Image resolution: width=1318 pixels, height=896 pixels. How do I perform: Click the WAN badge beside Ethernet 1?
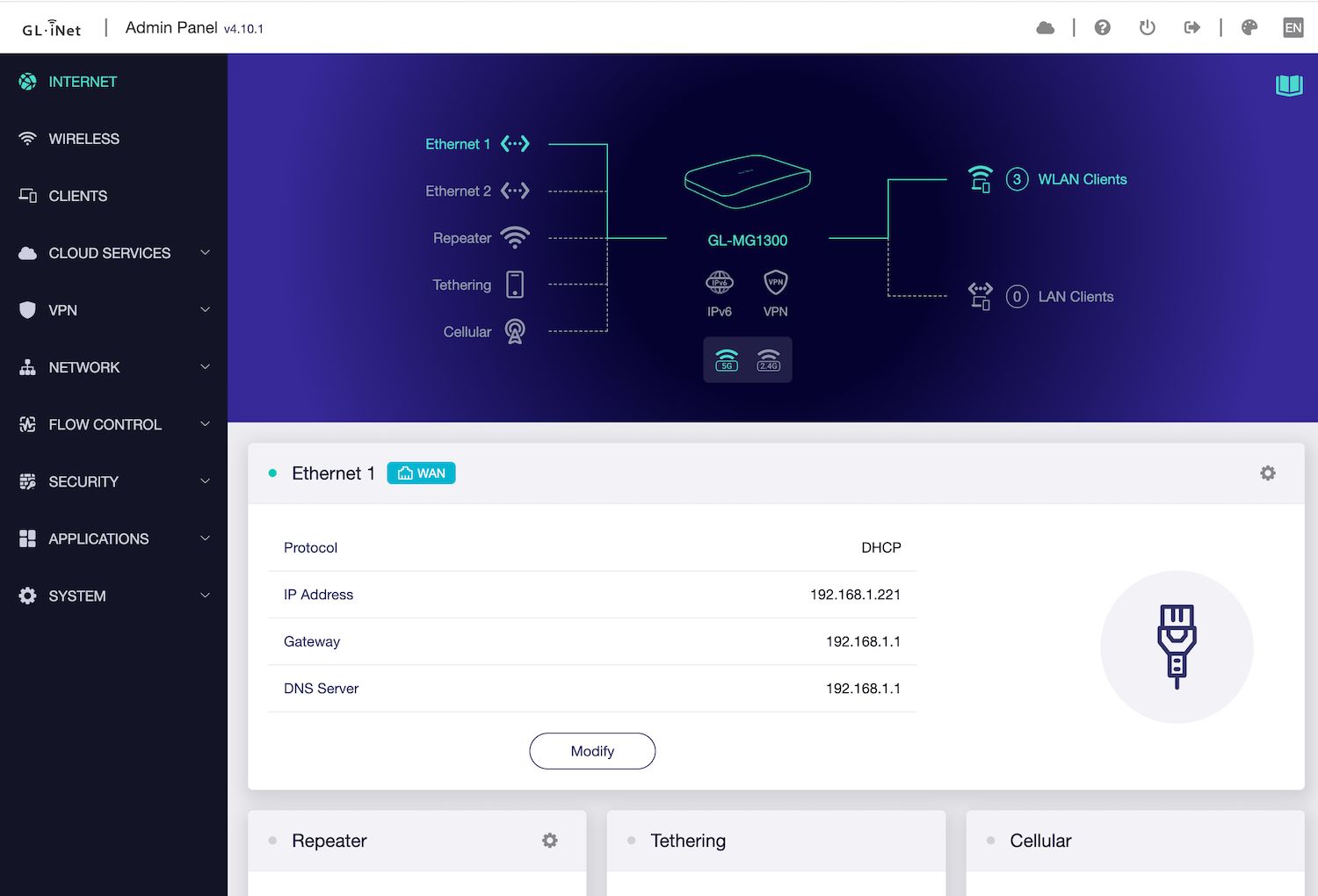point(422,473)
